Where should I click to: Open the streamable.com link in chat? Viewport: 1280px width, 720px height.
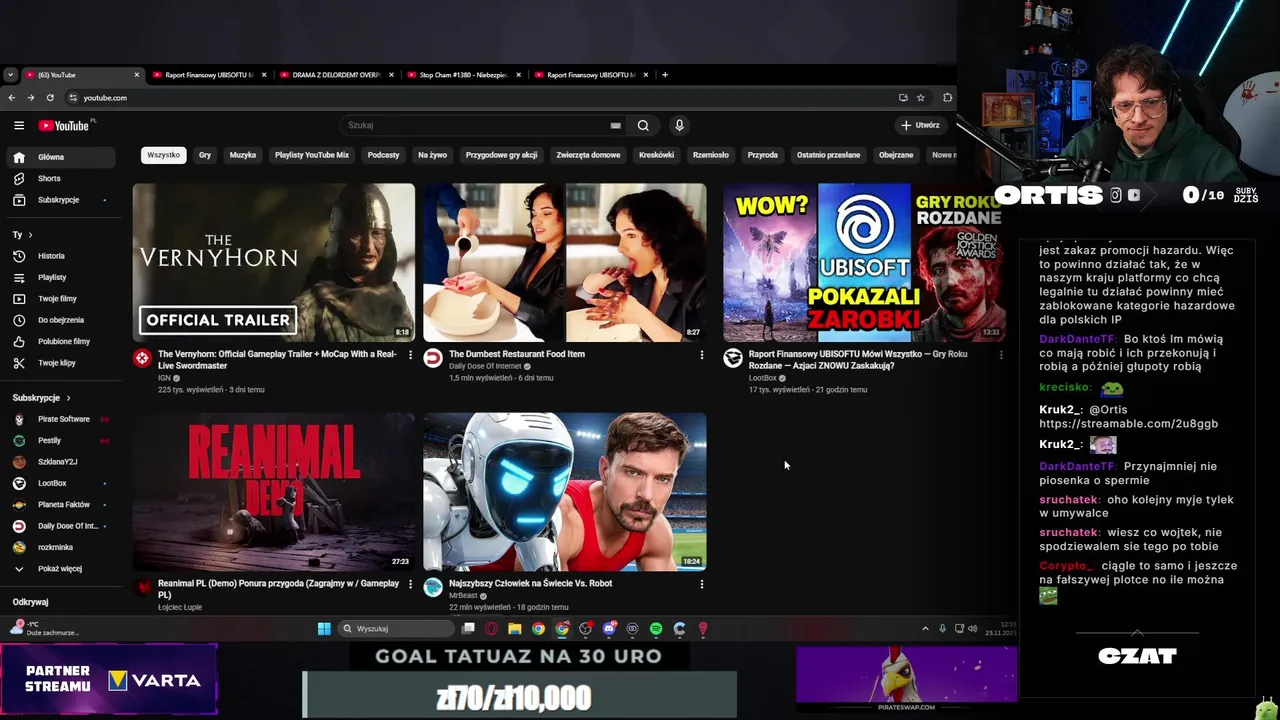pos(1128,423)
